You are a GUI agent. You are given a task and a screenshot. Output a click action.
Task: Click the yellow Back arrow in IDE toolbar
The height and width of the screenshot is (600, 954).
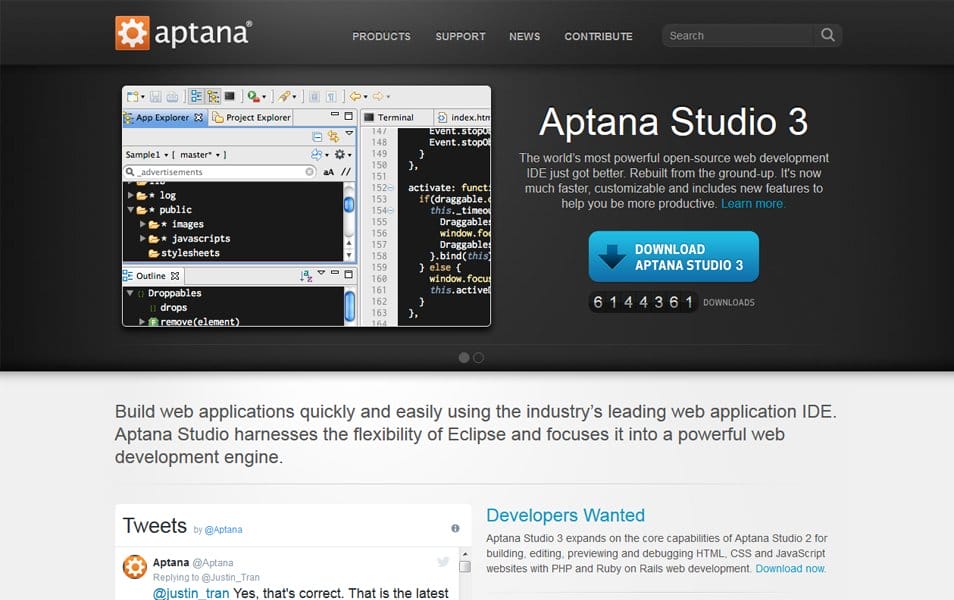click(x=355, y=96)
